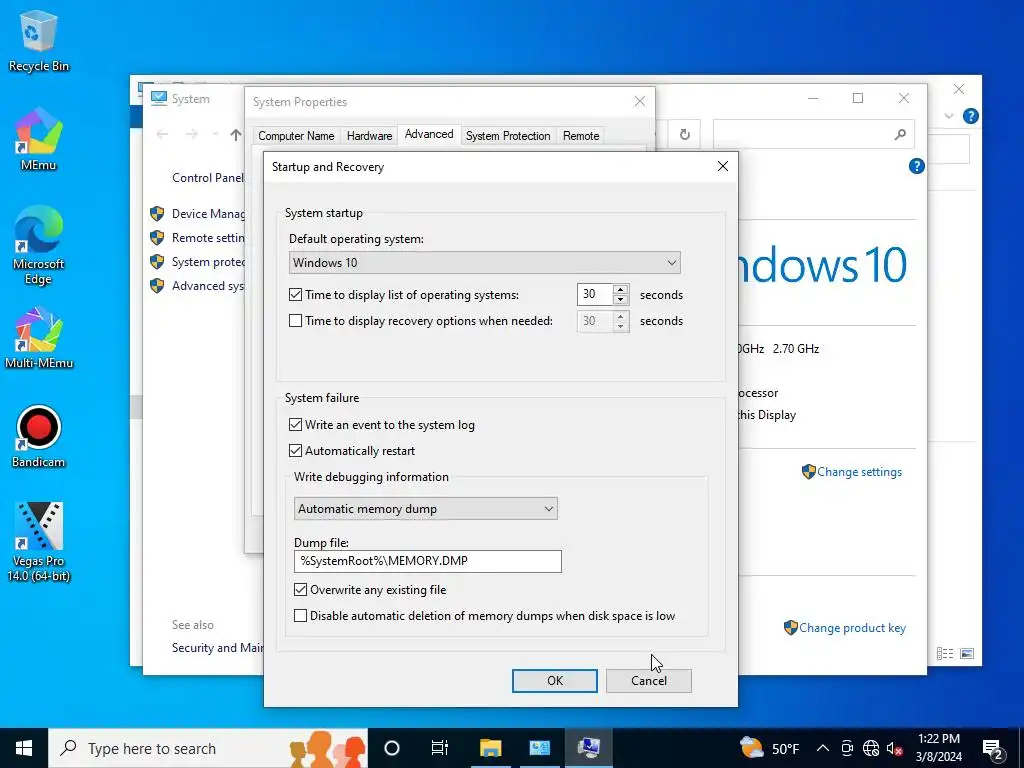Open the Change product key link

click(852, 628)
